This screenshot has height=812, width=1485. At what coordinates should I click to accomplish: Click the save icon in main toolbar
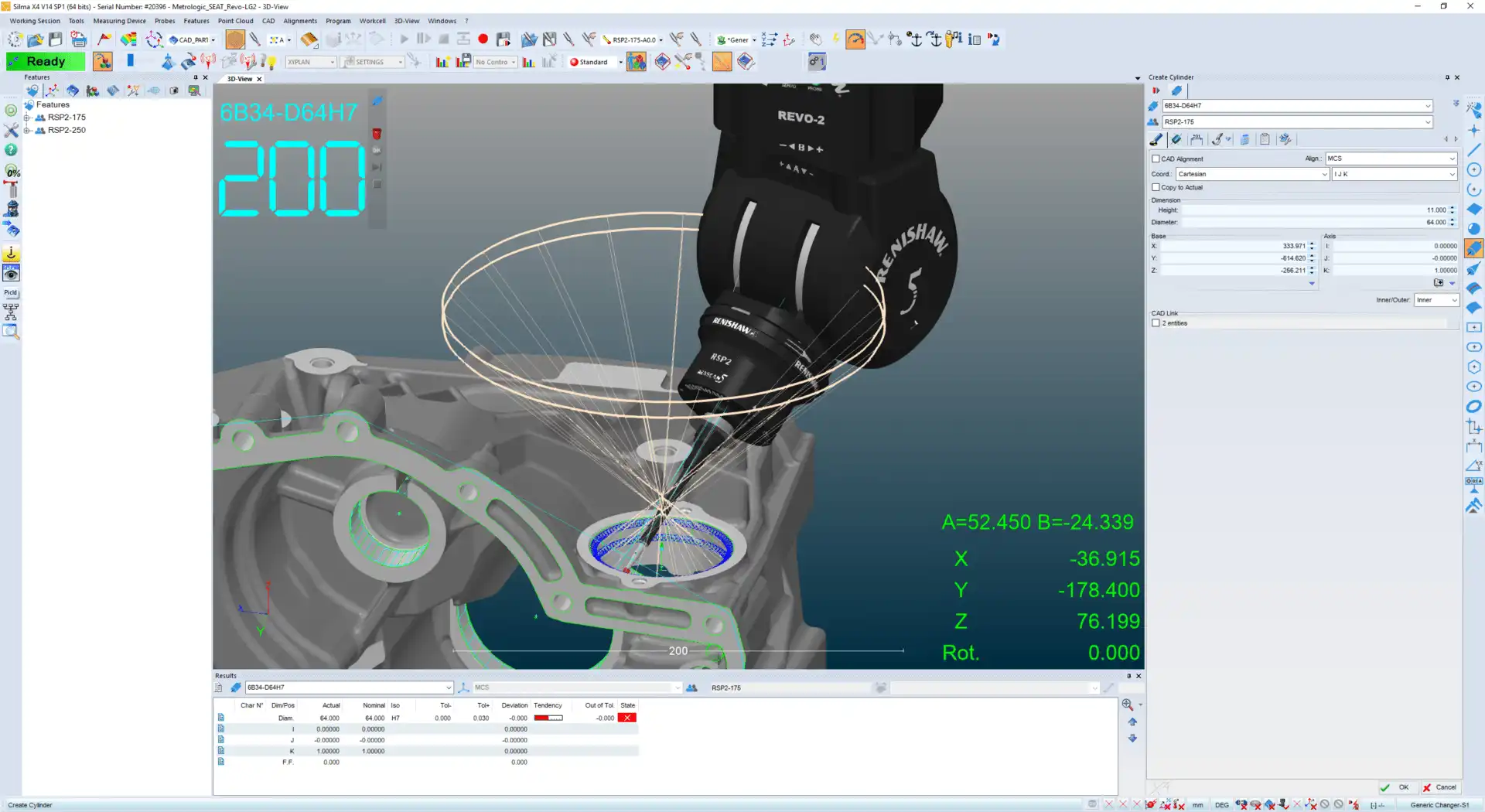(x=56, y=39)
